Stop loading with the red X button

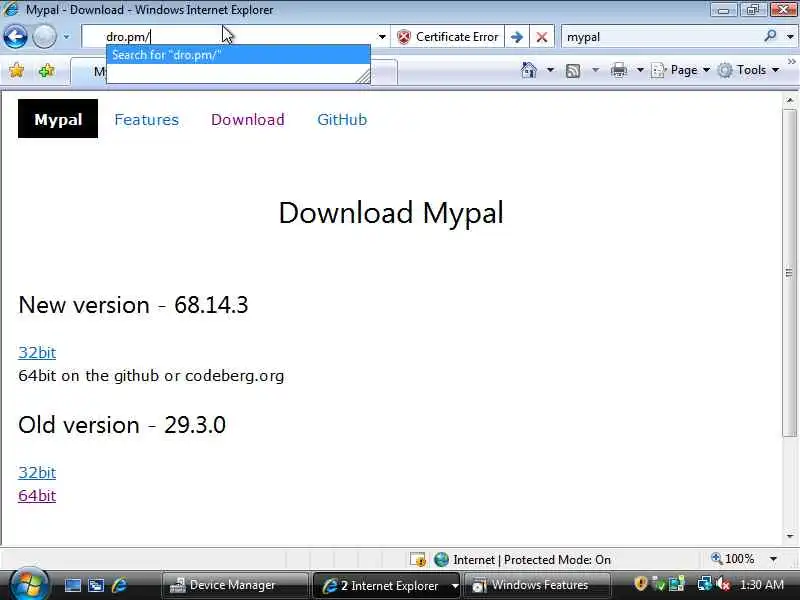coord(542,37)
